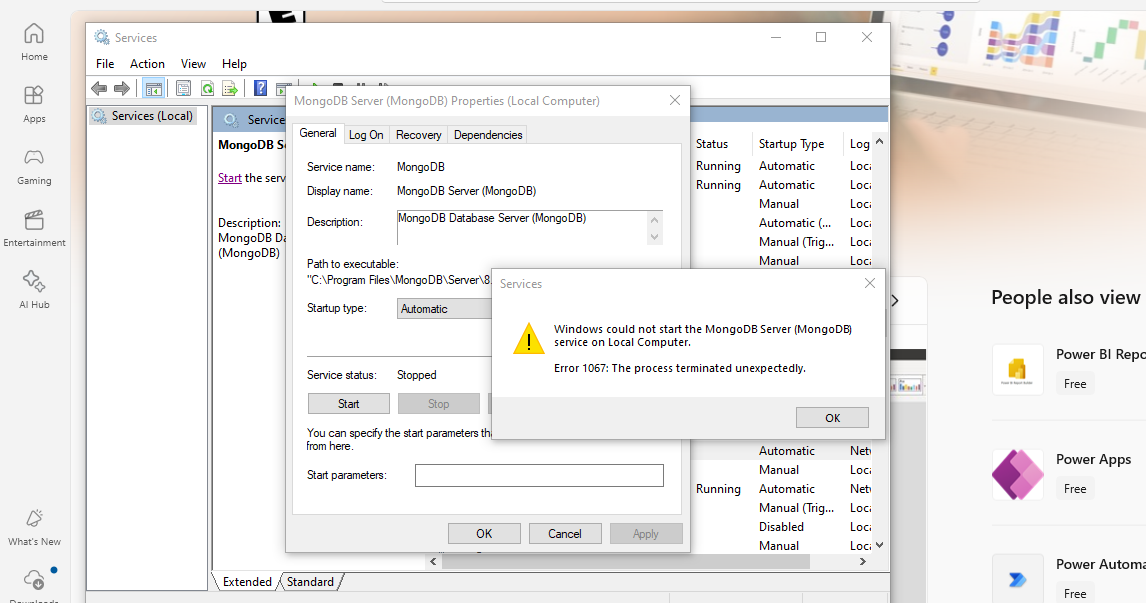Click the Back arrow in Services toolbar
Screen dimensions: 1146x603
(99, 88)
